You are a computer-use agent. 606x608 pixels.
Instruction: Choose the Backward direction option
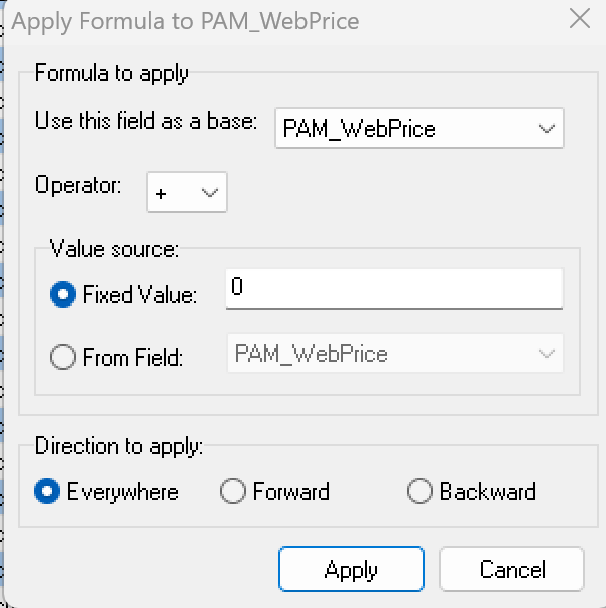coord(420,492)
